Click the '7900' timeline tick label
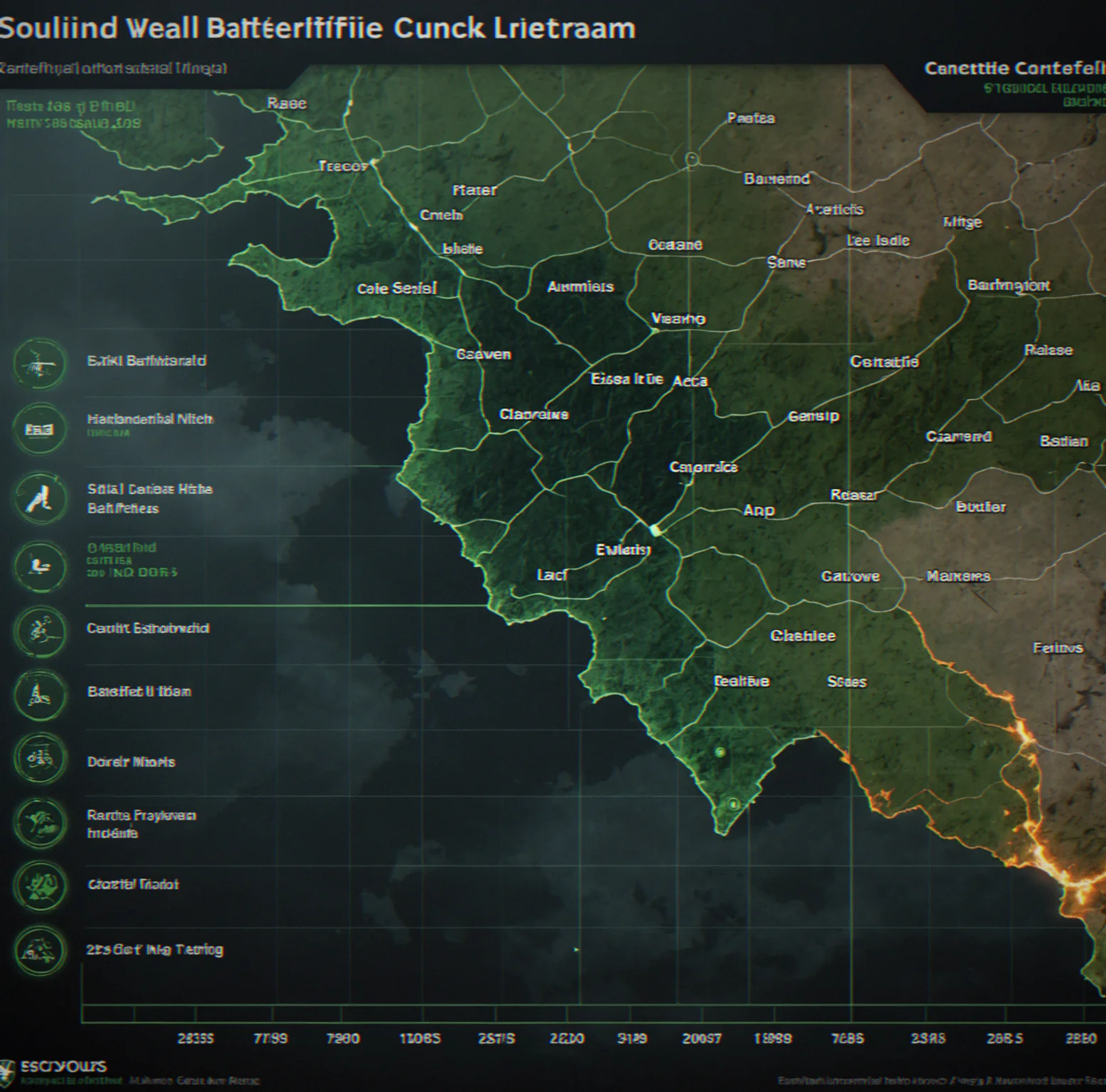The image size is (1106, 1092). coord(342,1039)
